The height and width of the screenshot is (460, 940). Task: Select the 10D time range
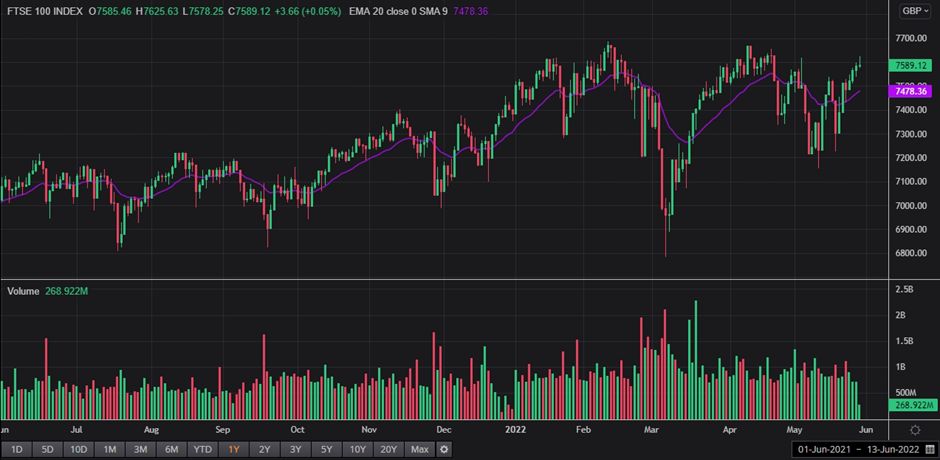(79, 449)
